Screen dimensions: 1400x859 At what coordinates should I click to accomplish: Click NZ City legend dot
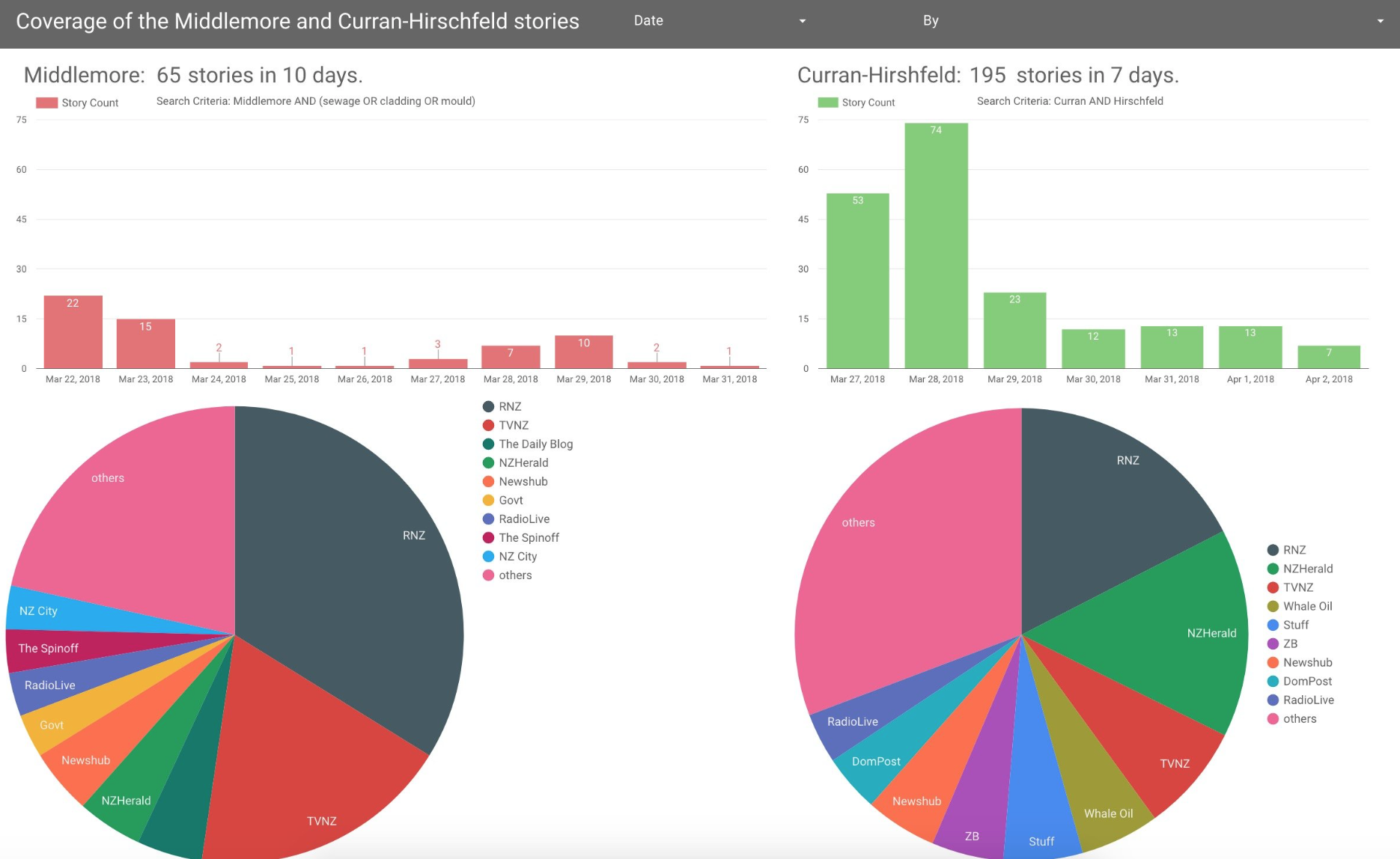pyautogui.click(x=488, y=556)
